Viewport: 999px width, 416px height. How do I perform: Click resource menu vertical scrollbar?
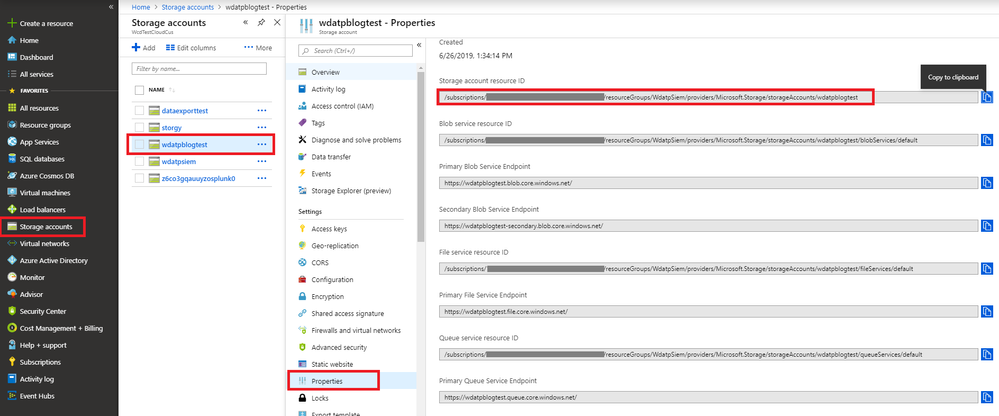(420, 156)
